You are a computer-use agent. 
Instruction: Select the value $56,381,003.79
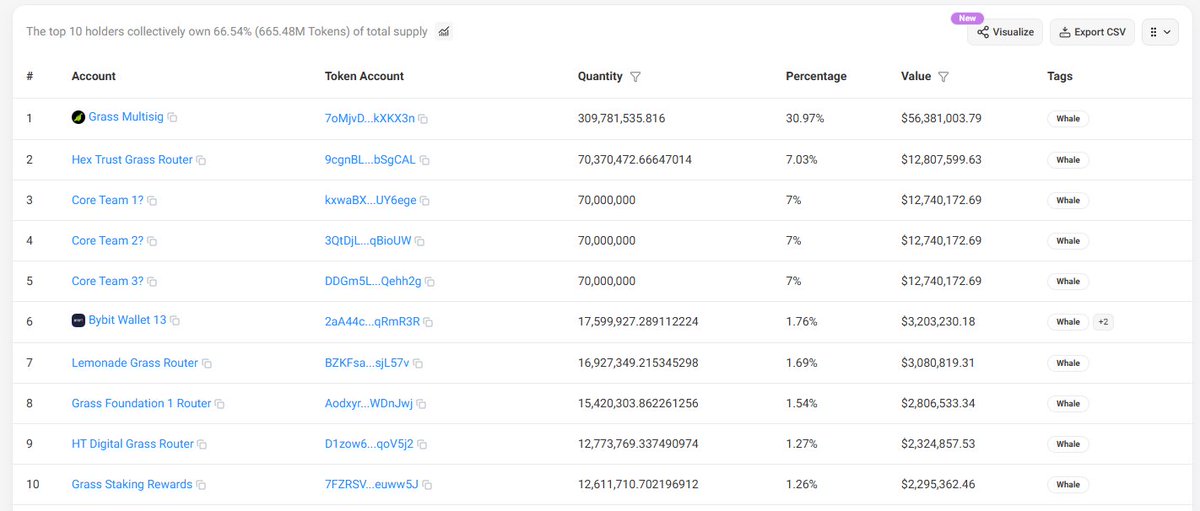(x=941, y=118)
